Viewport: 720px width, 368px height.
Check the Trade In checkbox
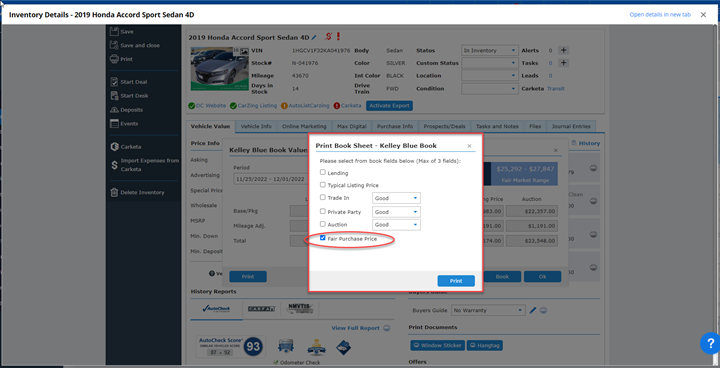[x=323, y=197]
